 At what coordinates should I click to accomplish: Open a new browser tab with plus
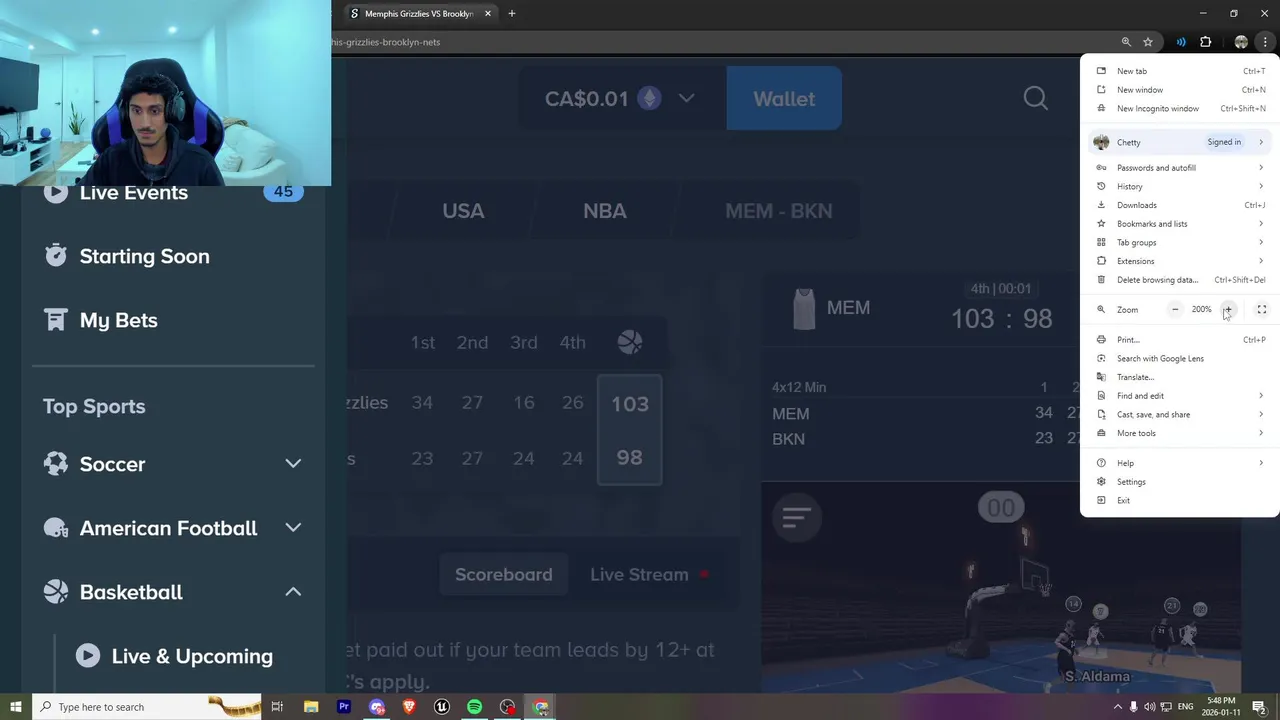tap(512, 13)
